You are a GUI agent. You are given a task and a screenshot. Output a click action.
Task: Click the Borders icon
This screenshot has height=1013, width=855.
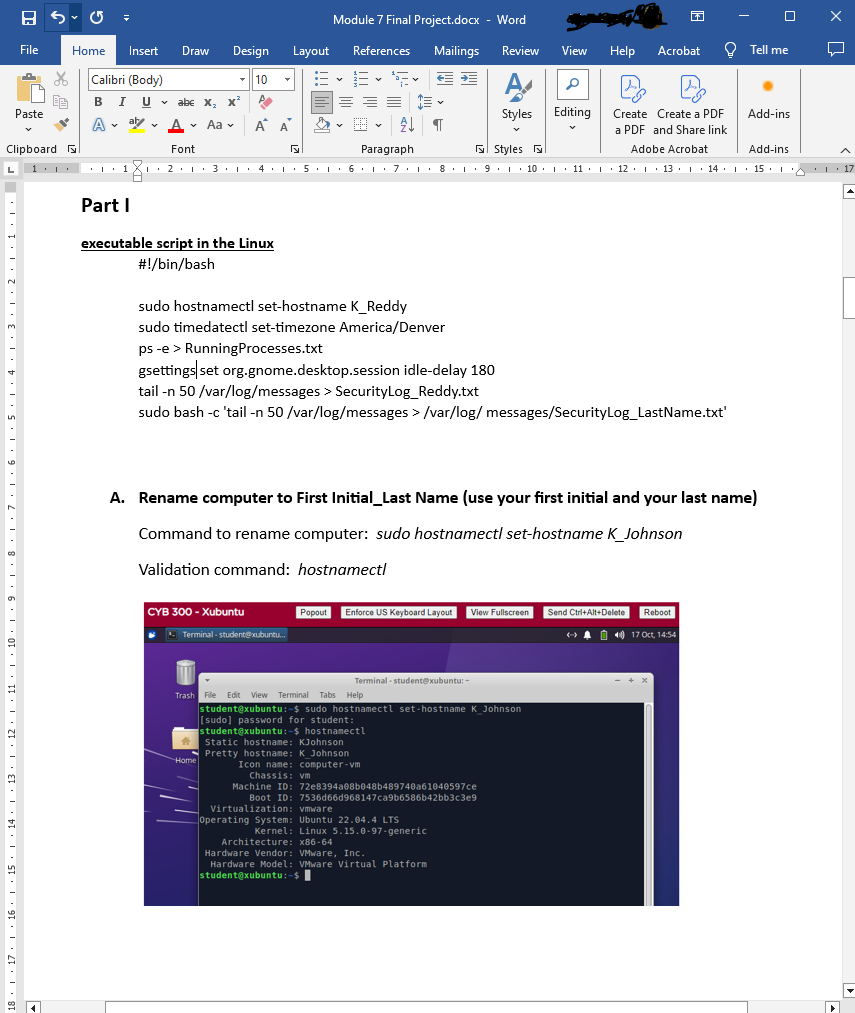361,125
